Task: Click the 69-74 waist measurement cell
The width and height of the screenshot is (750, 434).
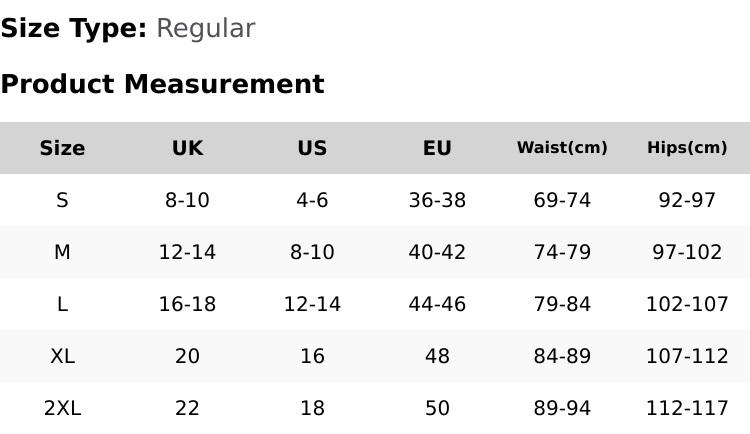Action: coord(562,200)
